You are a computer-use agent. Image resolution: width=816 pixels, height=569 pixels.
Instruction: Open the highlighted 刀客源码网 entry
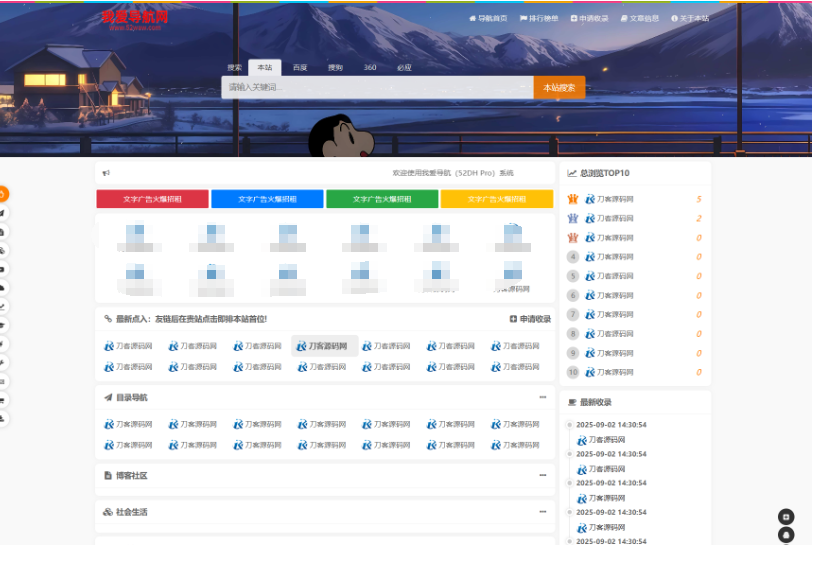coord(325,346)
